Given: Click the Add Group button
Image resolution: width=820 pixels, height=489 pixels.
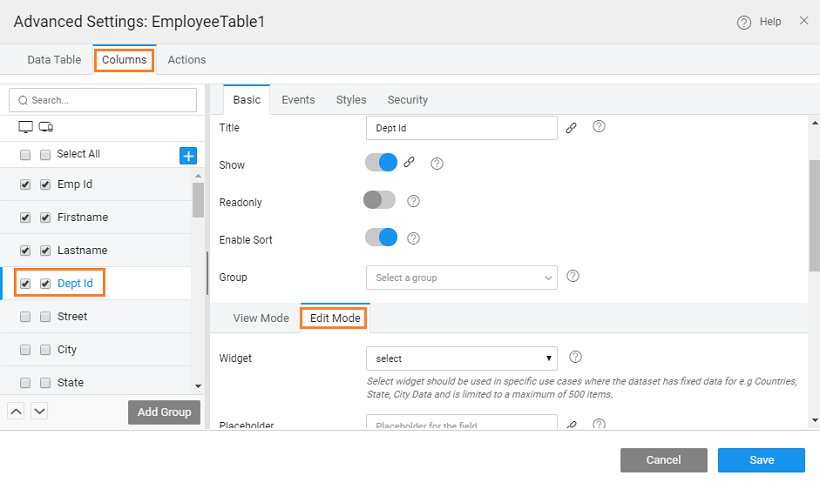Looking at the screenshot, I should pyautogui.click(x=164, y=412).
